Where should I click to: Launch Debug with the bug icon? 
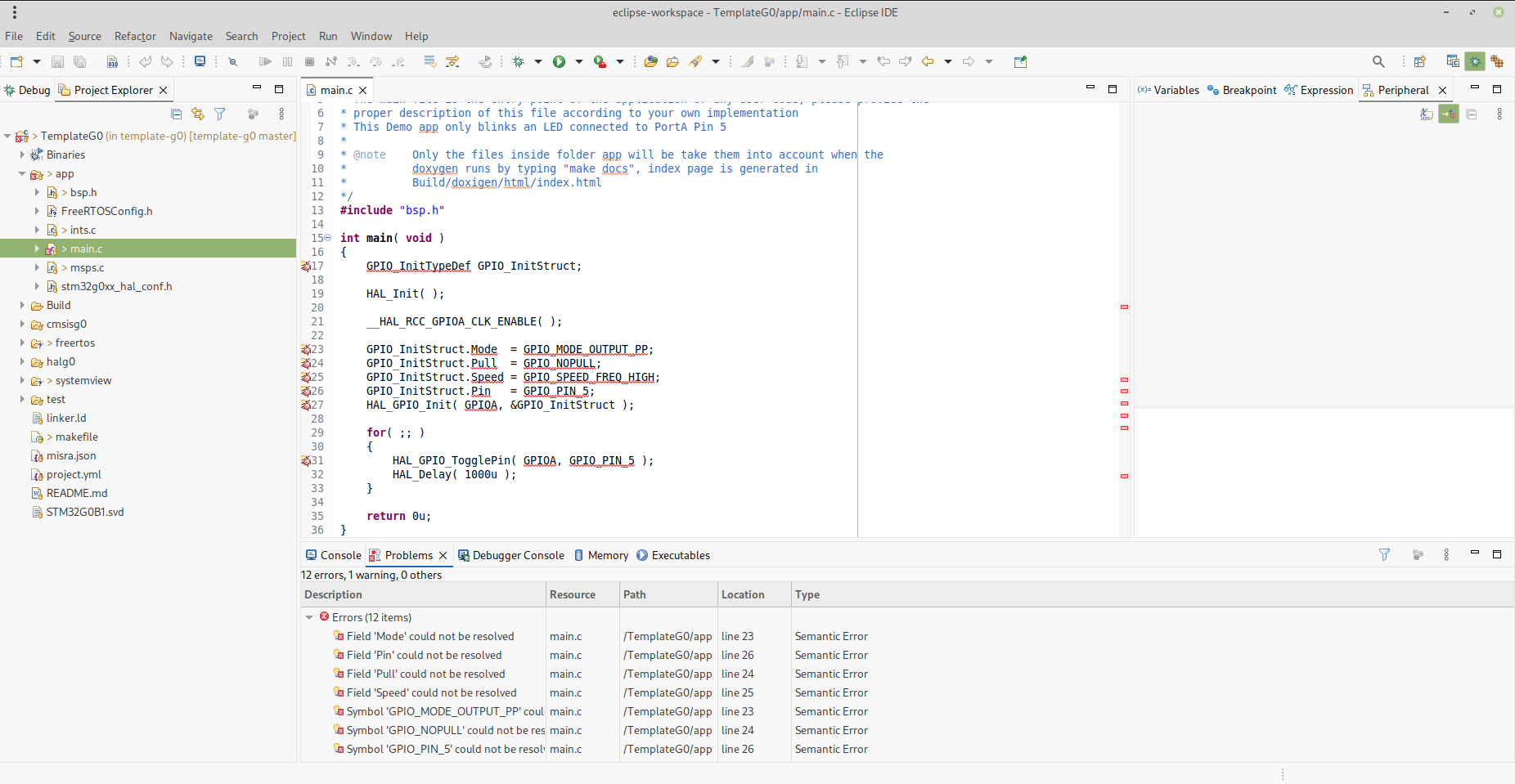point(519,62)
